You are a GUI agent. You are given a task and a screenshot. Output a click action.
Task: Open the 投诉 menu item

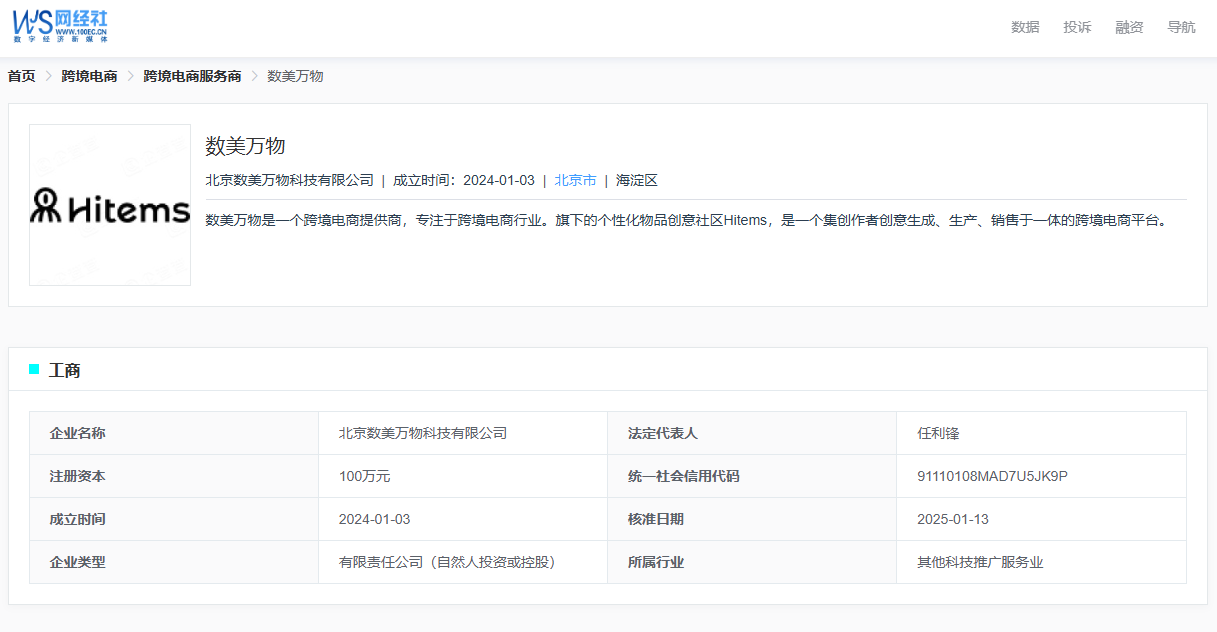point(1077,27)
